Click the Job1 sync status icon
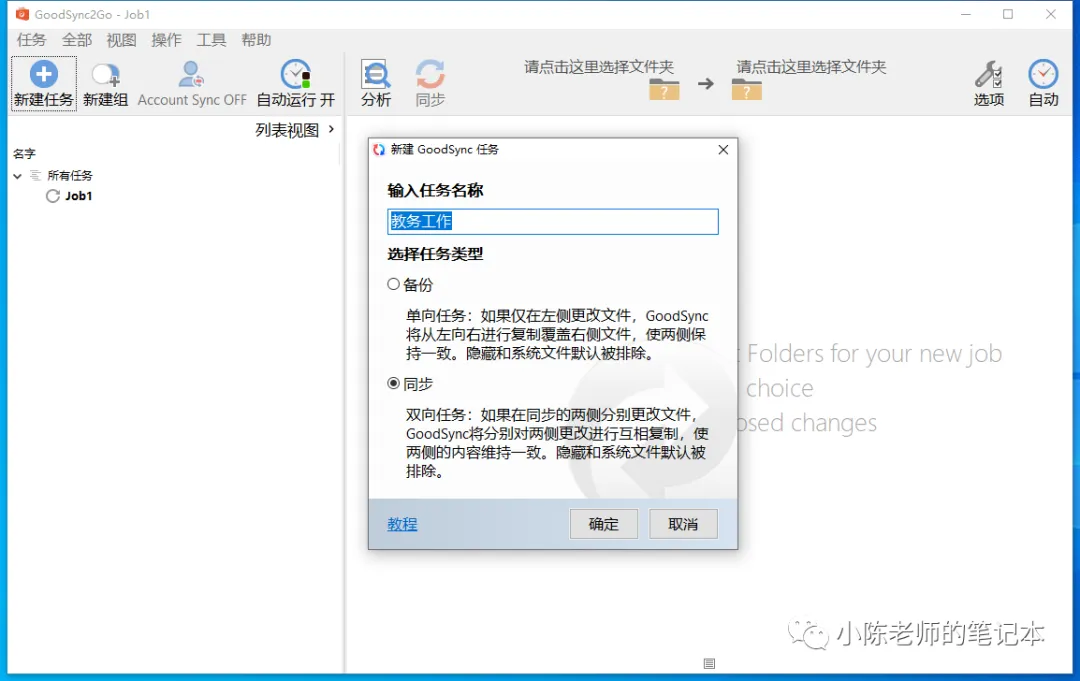 53,196
